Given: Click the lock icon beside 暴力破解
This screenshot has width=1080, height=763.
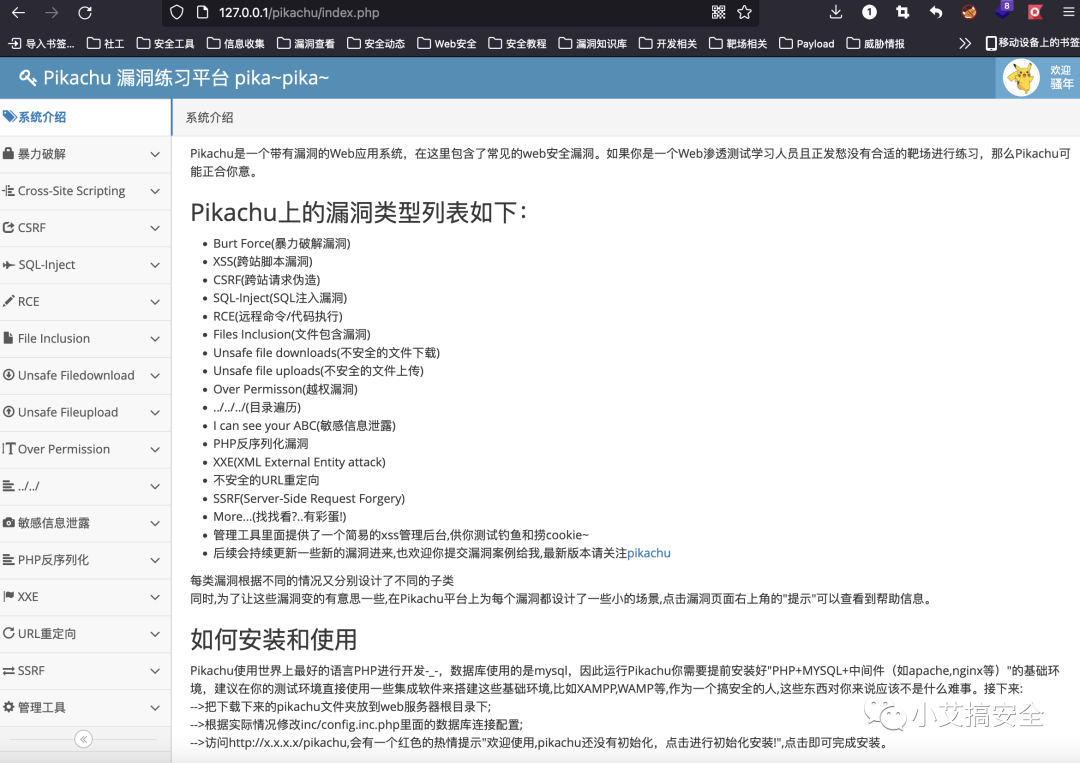Looking at the screenshot, I should coord(8,153).
